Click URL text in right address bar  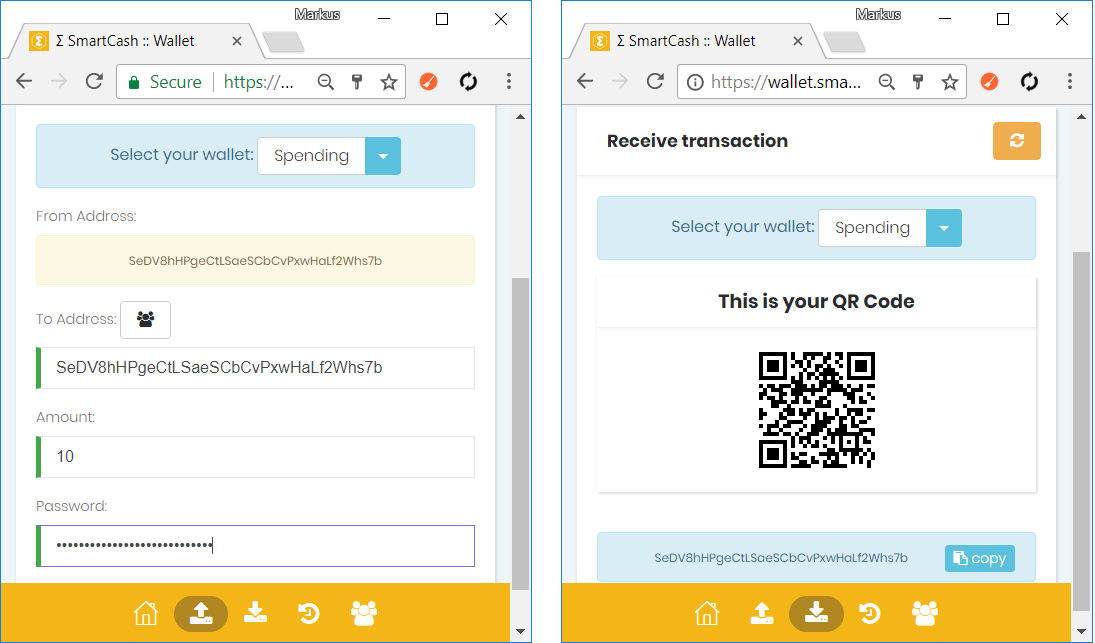tap(786, 82)
